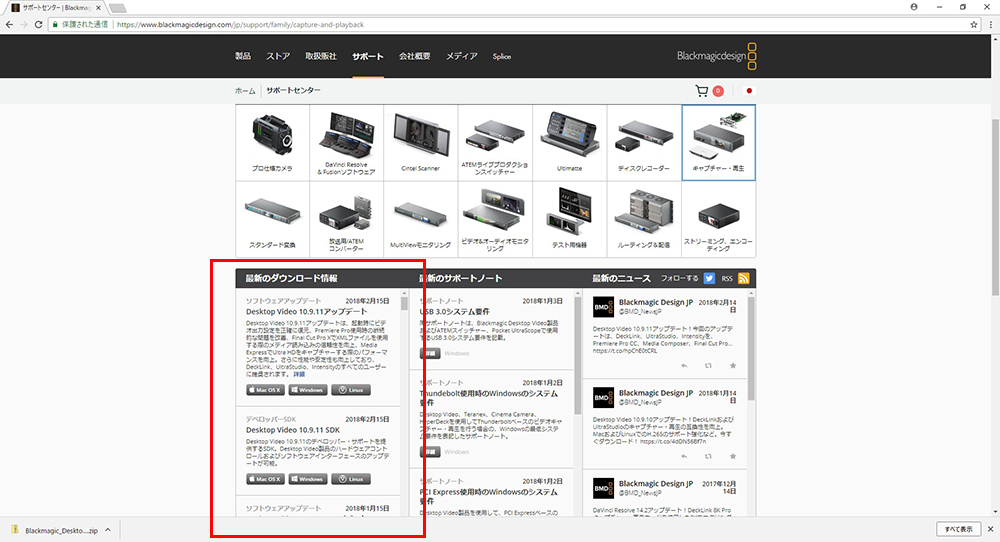
Task: Download Desktop Video 10.9.11 update for Linux
Action: point(351,390)
